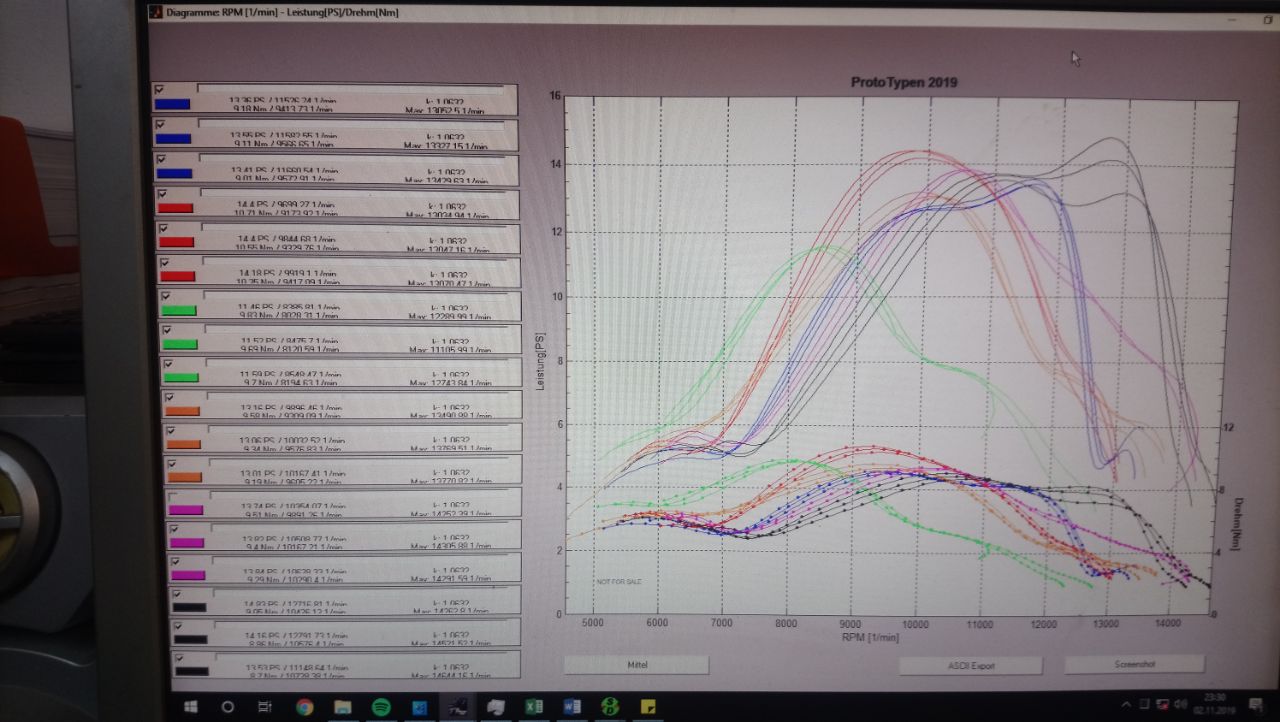Click the Cortana circle icon
The image size is (1280, 722).
[227, 707]
